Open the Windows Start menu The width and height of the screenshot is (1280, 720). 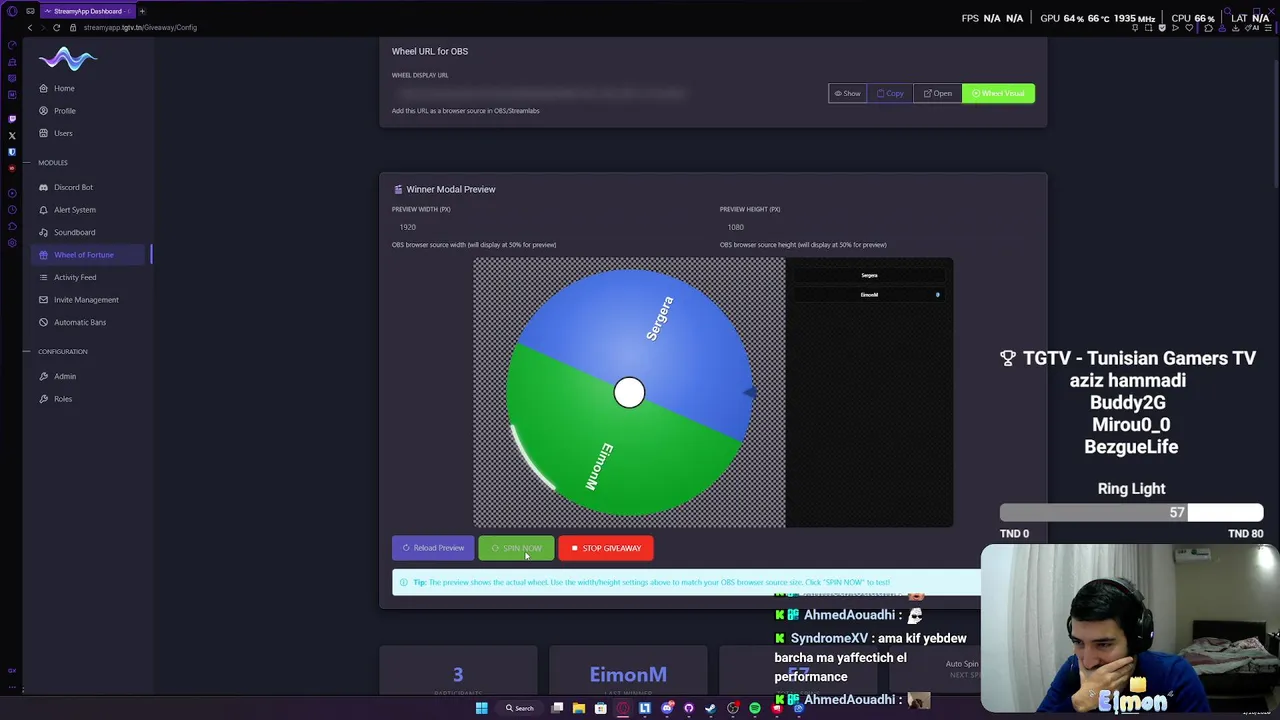[481, 708]
